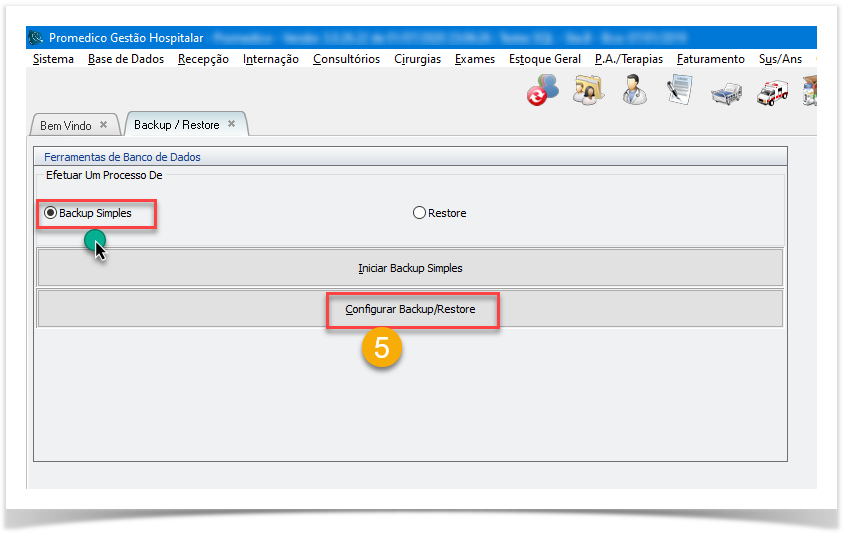Image resolution: width=851 pixels, height=538 pixels.
Task: Select the Restore radio option
Action: [419, 213]
